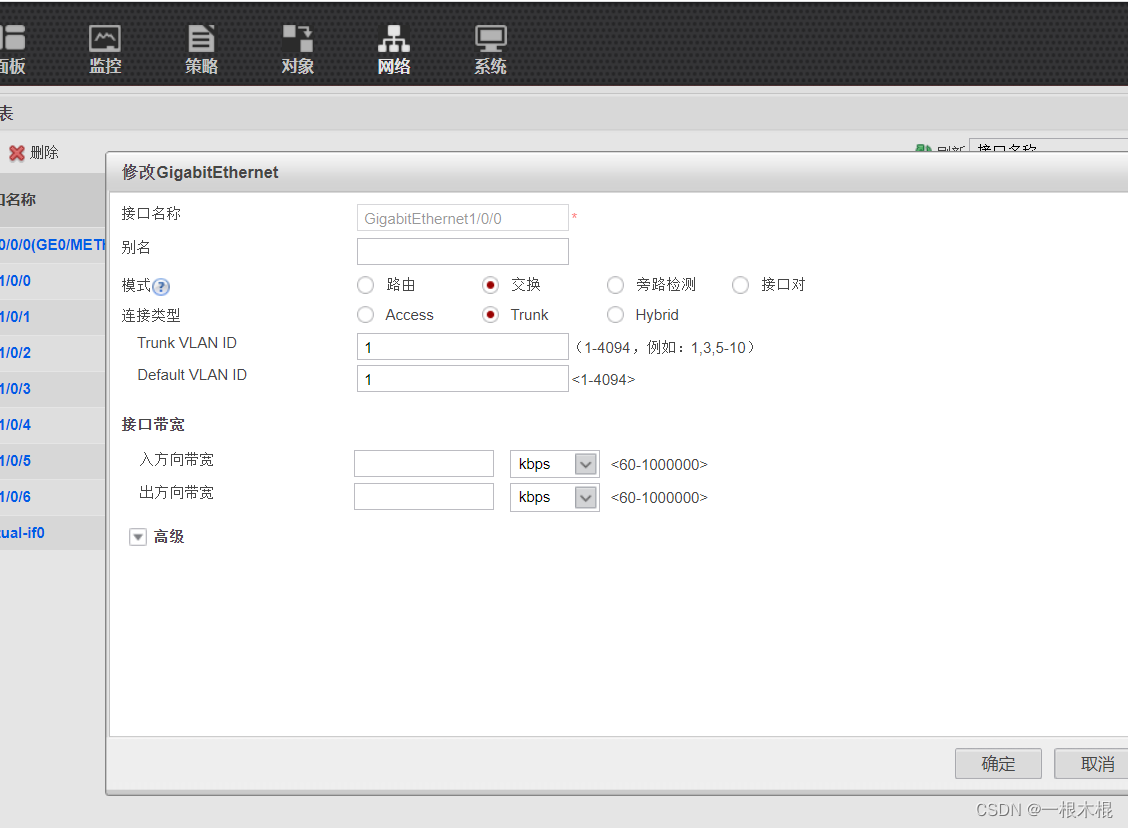This screenshot has height=828, width=1128.
Task: Select 交换 switching mode
Action: pyautogui.click(x=491, y=285)
